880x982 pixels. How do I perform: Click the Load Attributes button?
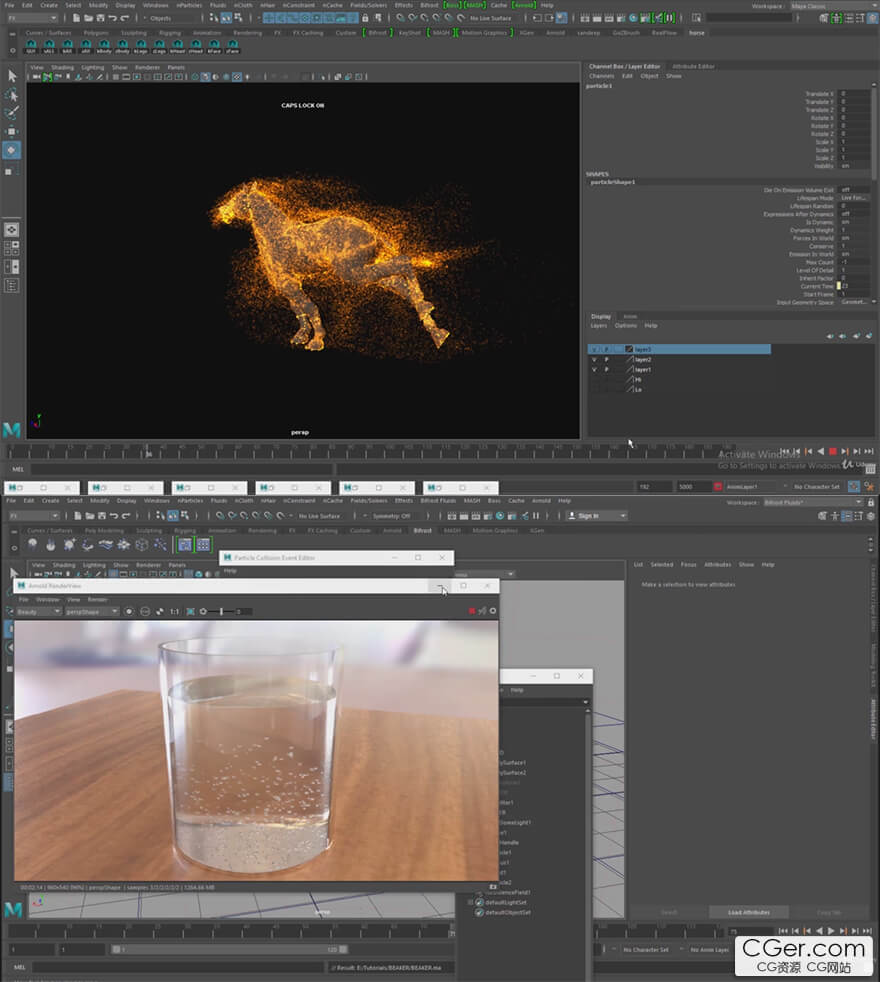coord(749,912)
